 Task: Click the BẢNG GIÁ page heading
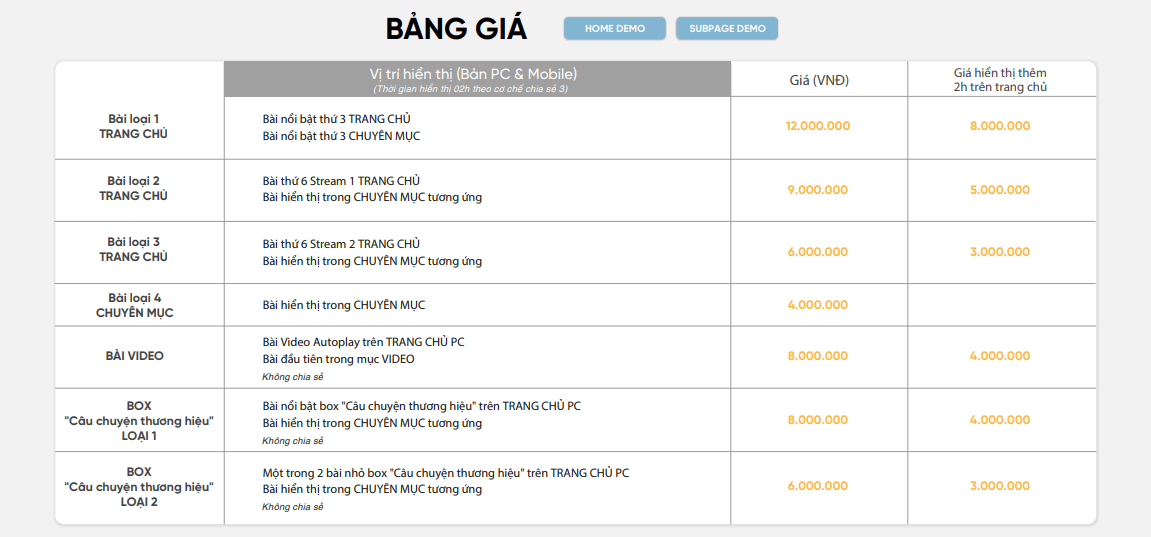coord(457,29)
